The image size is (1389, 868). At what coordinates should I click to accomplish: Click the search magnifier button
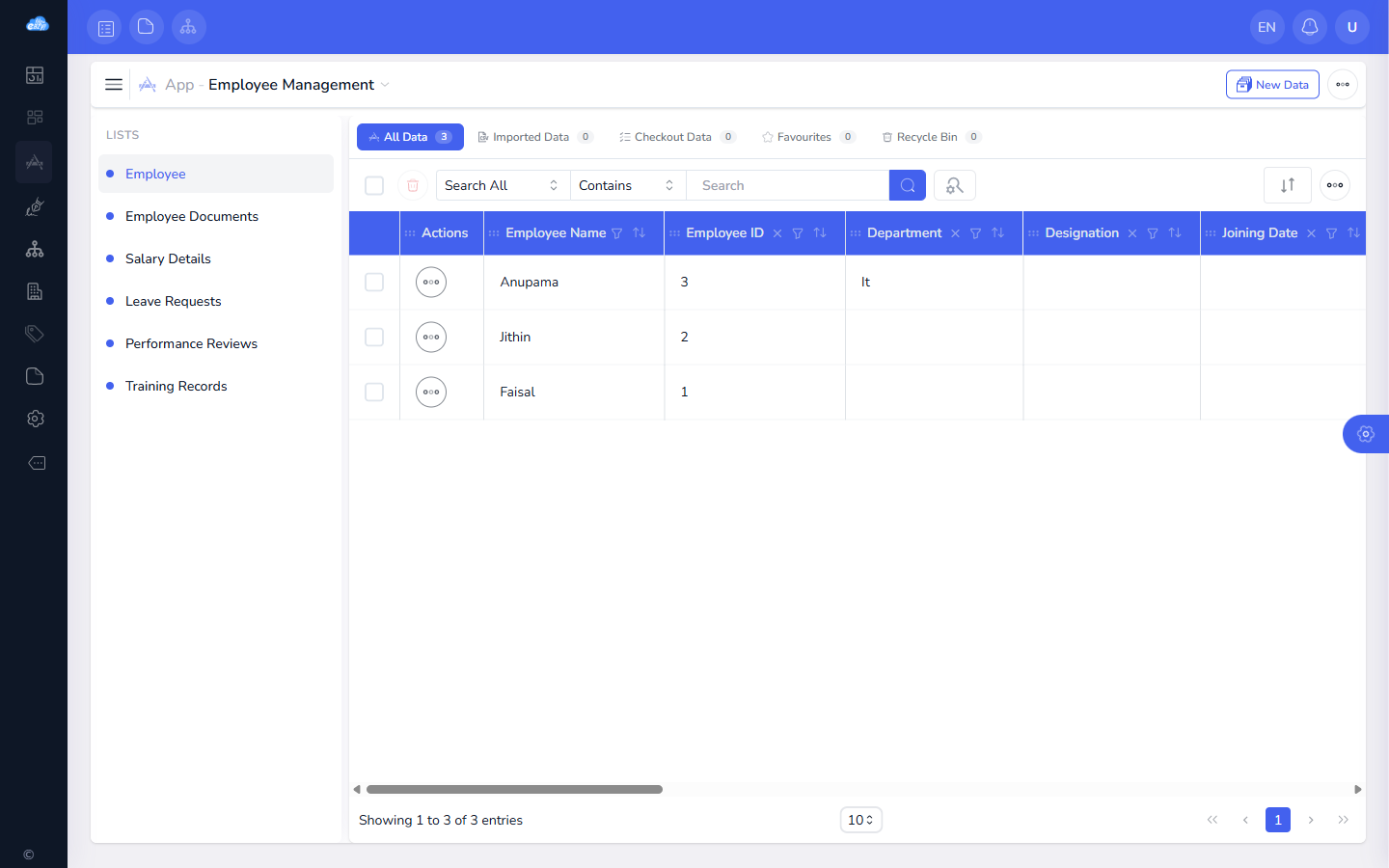click(908, 185)
